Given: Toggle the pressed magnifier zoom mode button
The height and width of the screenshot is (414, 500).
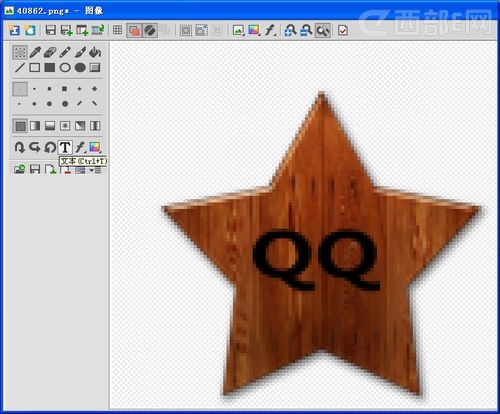Looking at the screenshot, I should [x=322, y=30].
